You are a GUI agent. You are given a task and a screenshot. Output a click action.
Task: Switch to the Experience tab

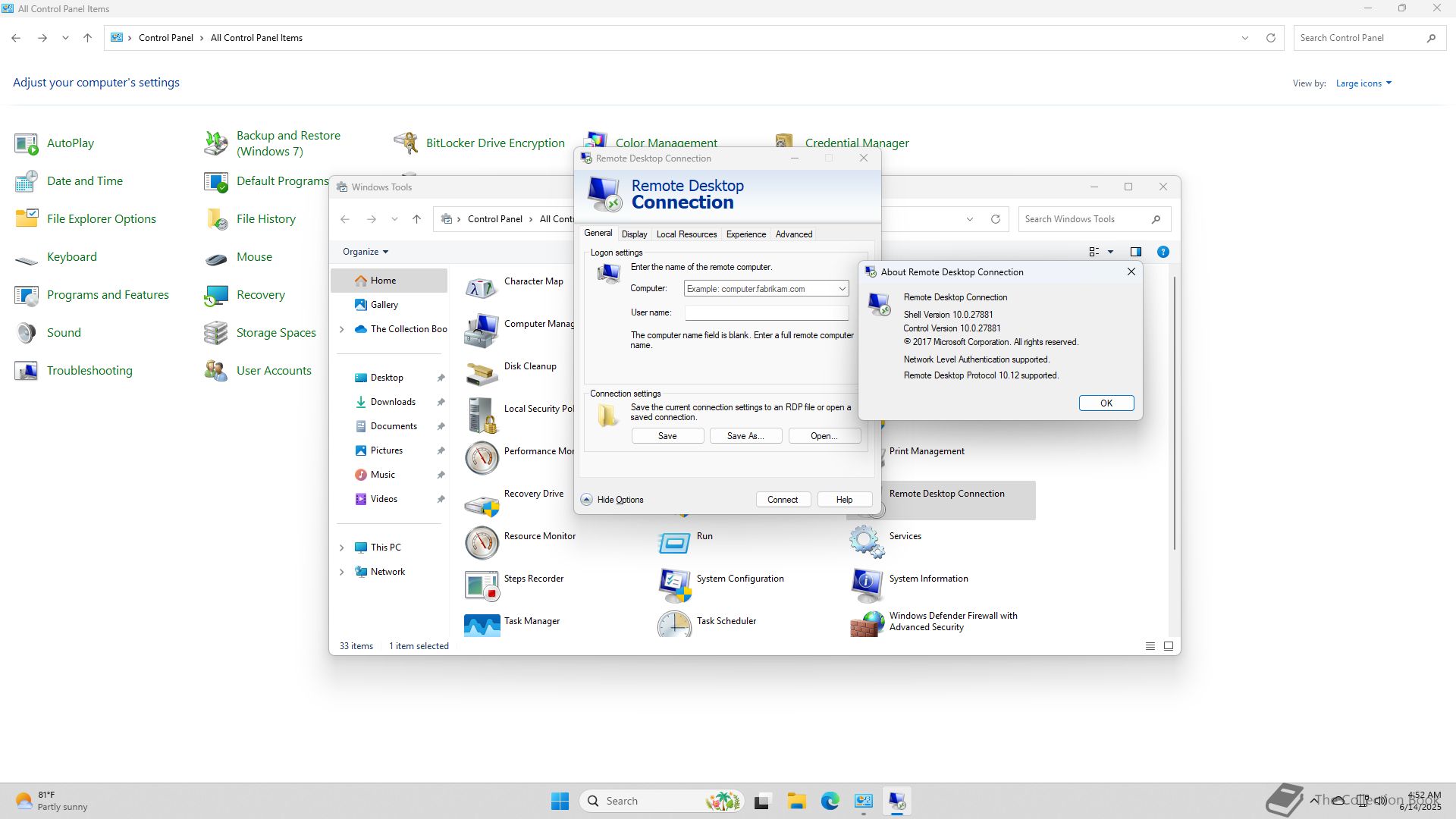tap(745, 234)
